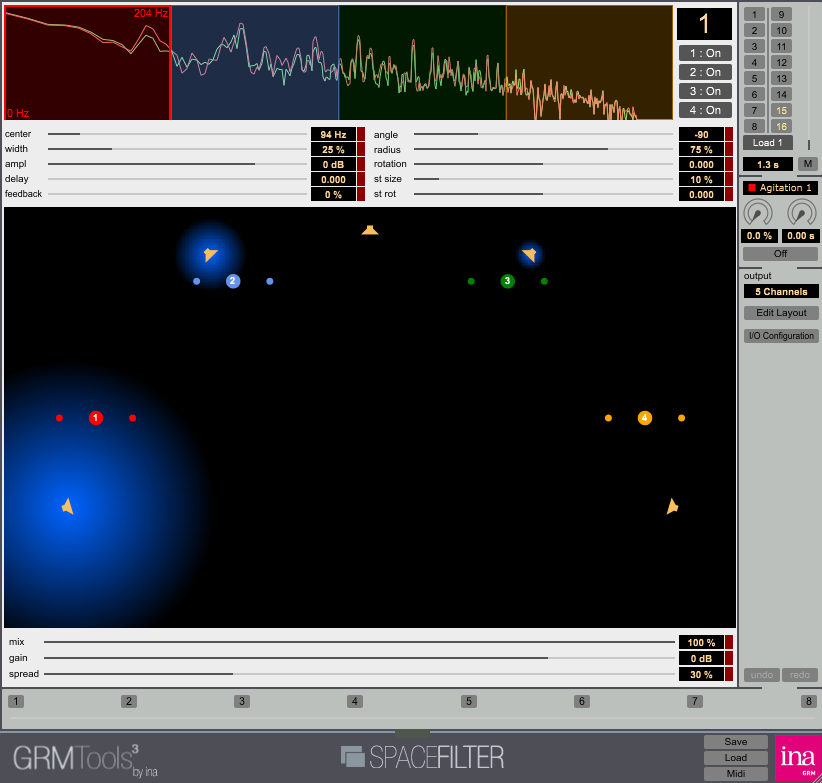
Task: Click the Edit Layout button
Action: [x=781, y=313]
